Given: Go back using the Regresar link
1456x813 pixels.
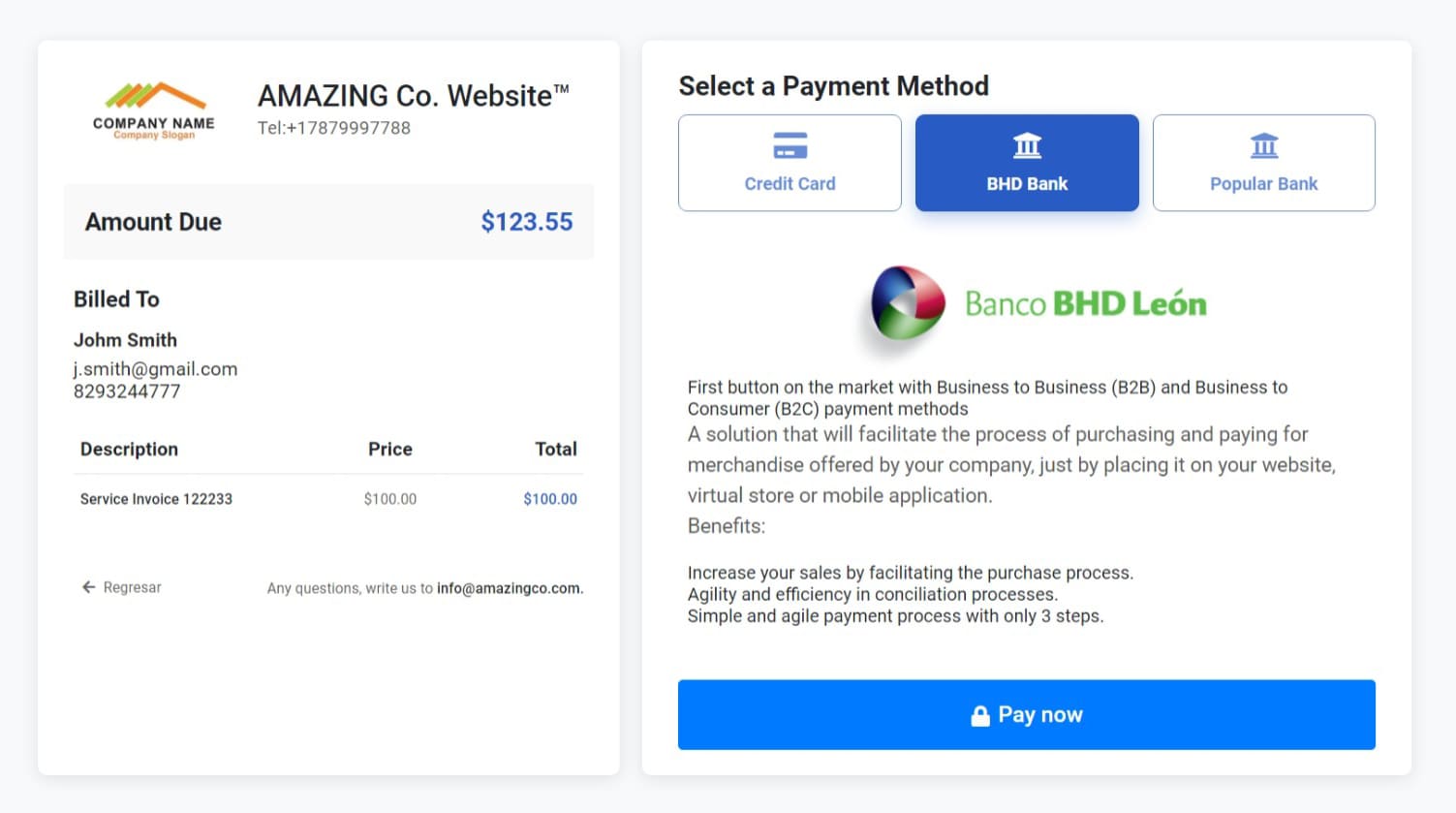Looking at the screenshot, I should [x=132, y=587].
